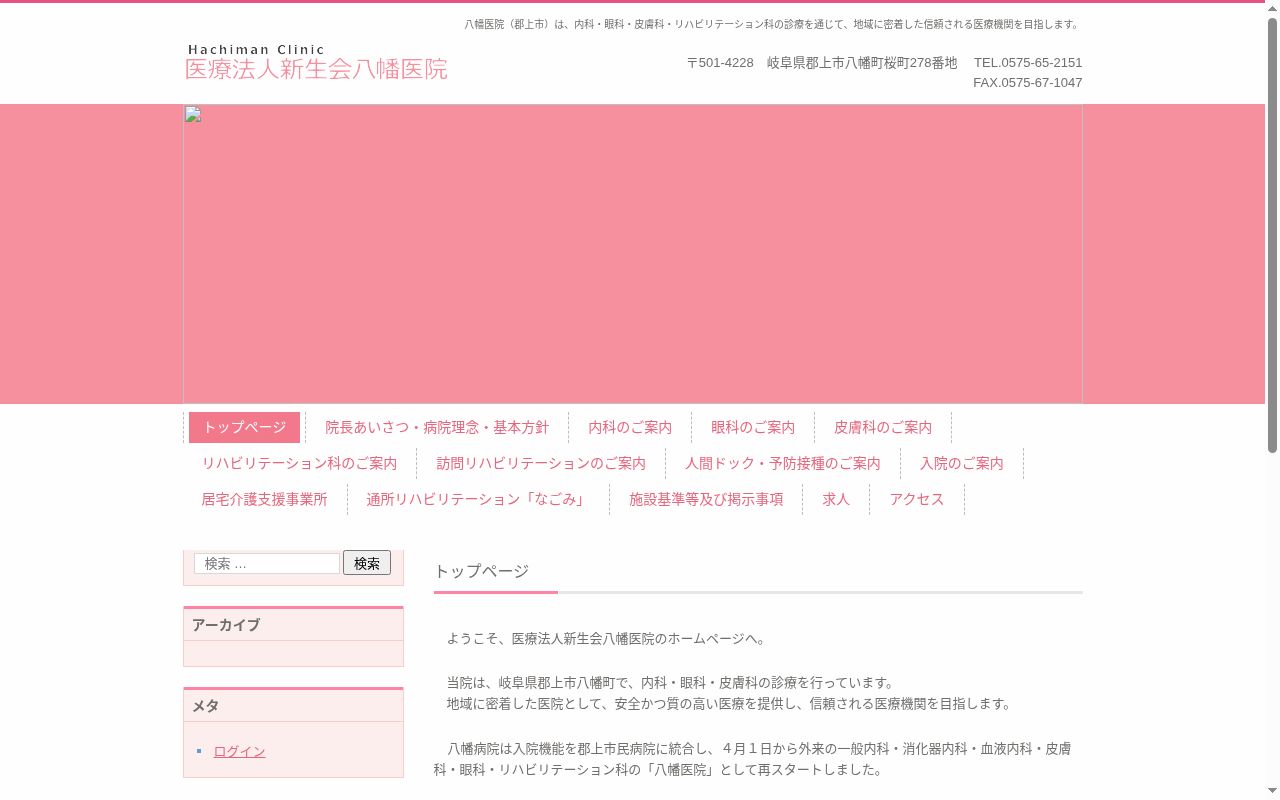Open リハビリテーション科のご案内

[x=299, y=463]
